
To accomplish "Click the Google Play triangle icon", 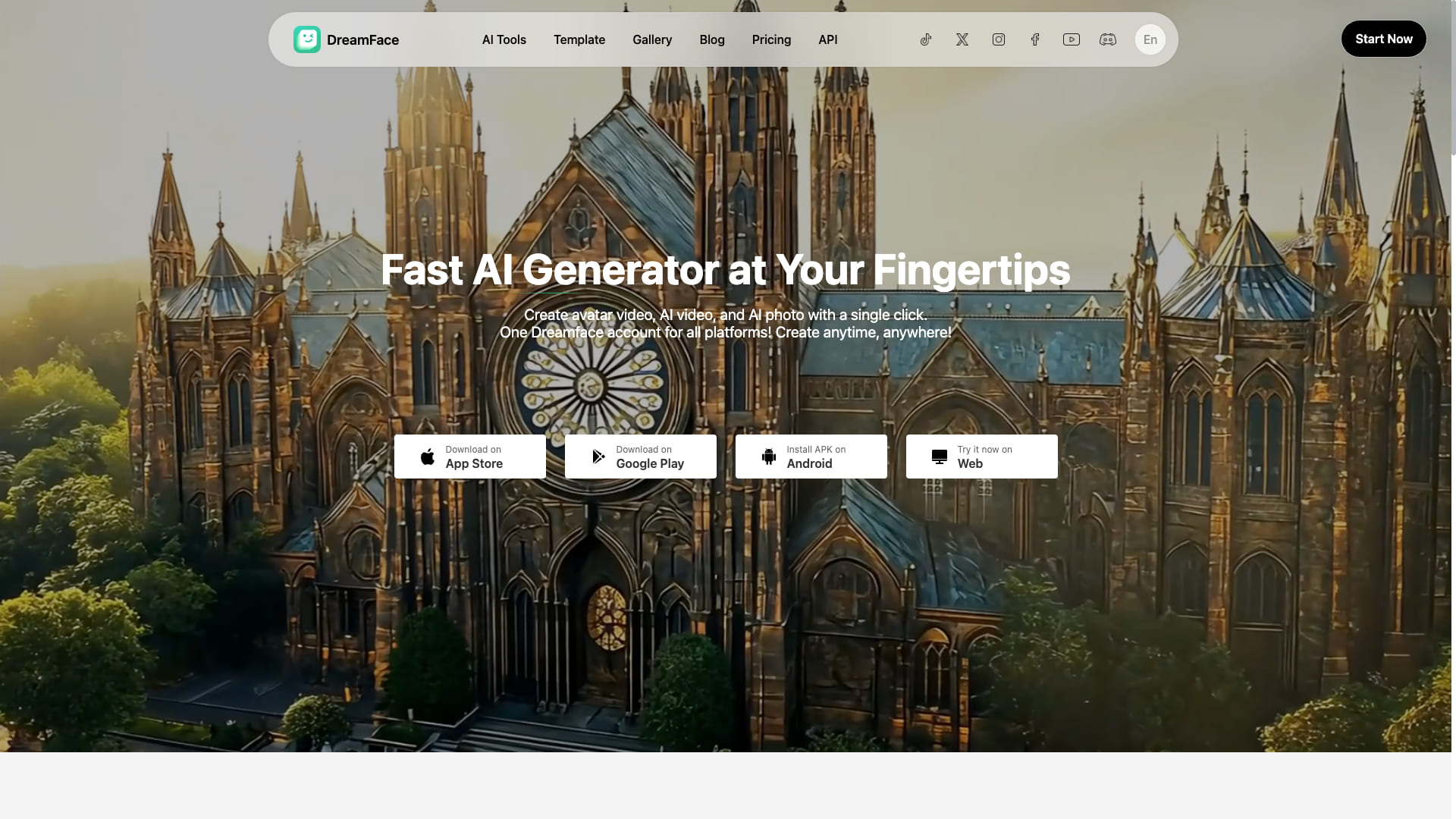I will (x=598, y=457).
